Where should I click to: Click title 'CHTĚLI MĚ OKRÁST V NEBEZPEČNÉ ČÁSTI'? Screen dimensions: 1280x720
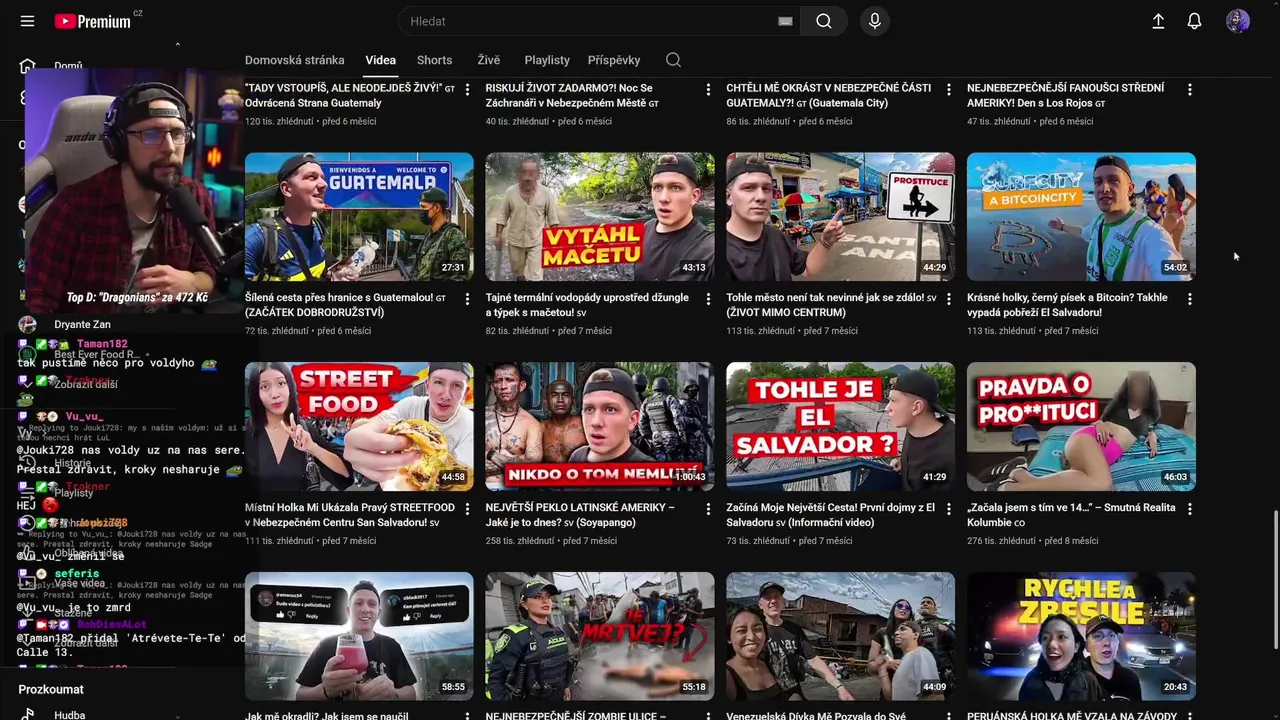pos(828,95)
